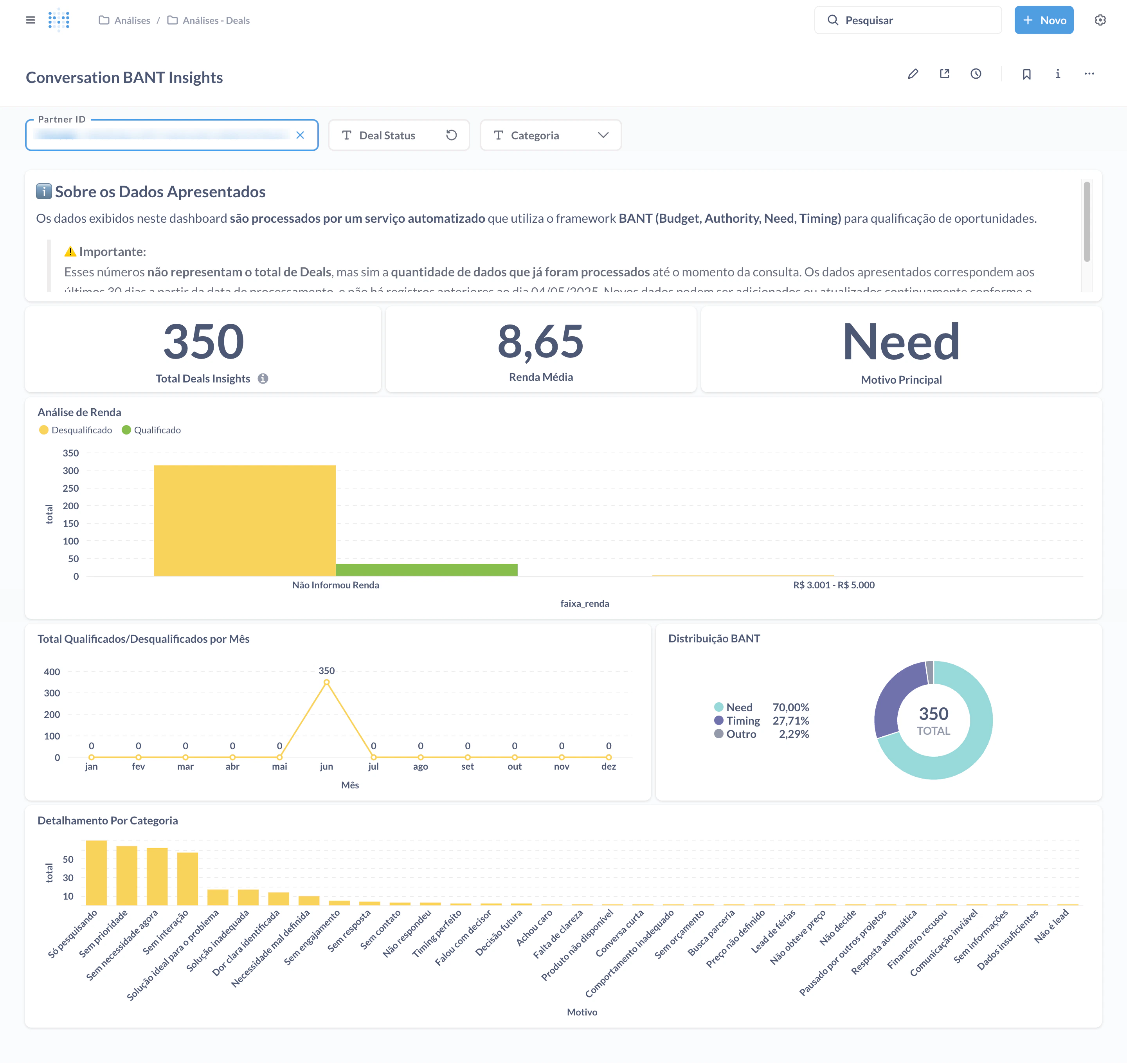Image resolution: width=1127 pixels, height=1064 pixels.
Task: Open the Análises - Deals collection
Action: tap(216, 20)
